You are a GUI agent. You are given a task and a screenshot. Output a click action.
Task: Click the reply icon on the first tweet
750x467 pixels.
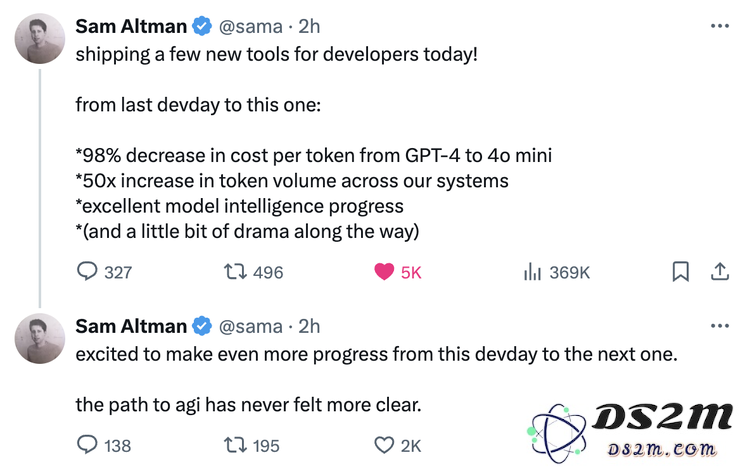(87, 271)
